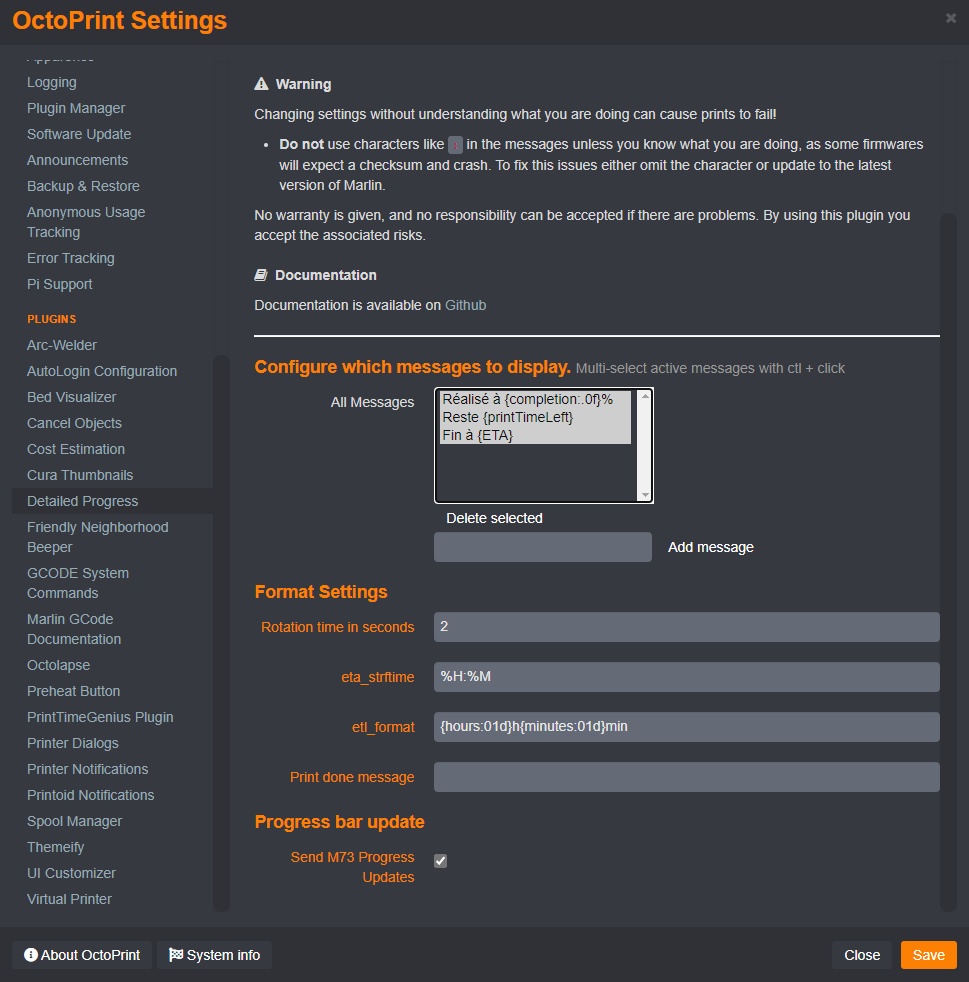Click Delete selected button
Image resolution: width=969 pixels, height=982 pixels.
pos(494,518)
